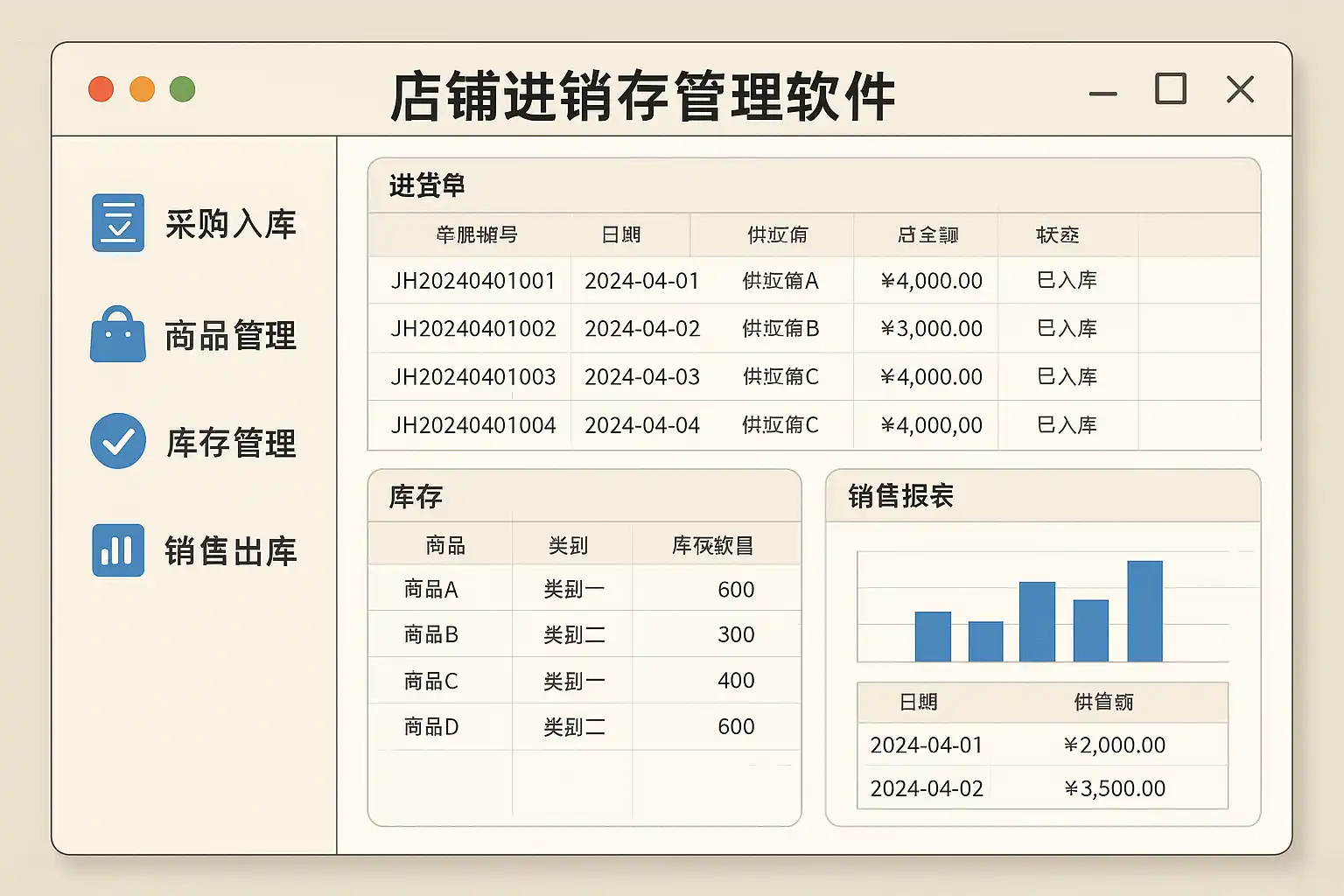The height and width of the screenshot is (896, 1344).
Task: Click the orange traffic light dot
Action: [x=142, y=89]
